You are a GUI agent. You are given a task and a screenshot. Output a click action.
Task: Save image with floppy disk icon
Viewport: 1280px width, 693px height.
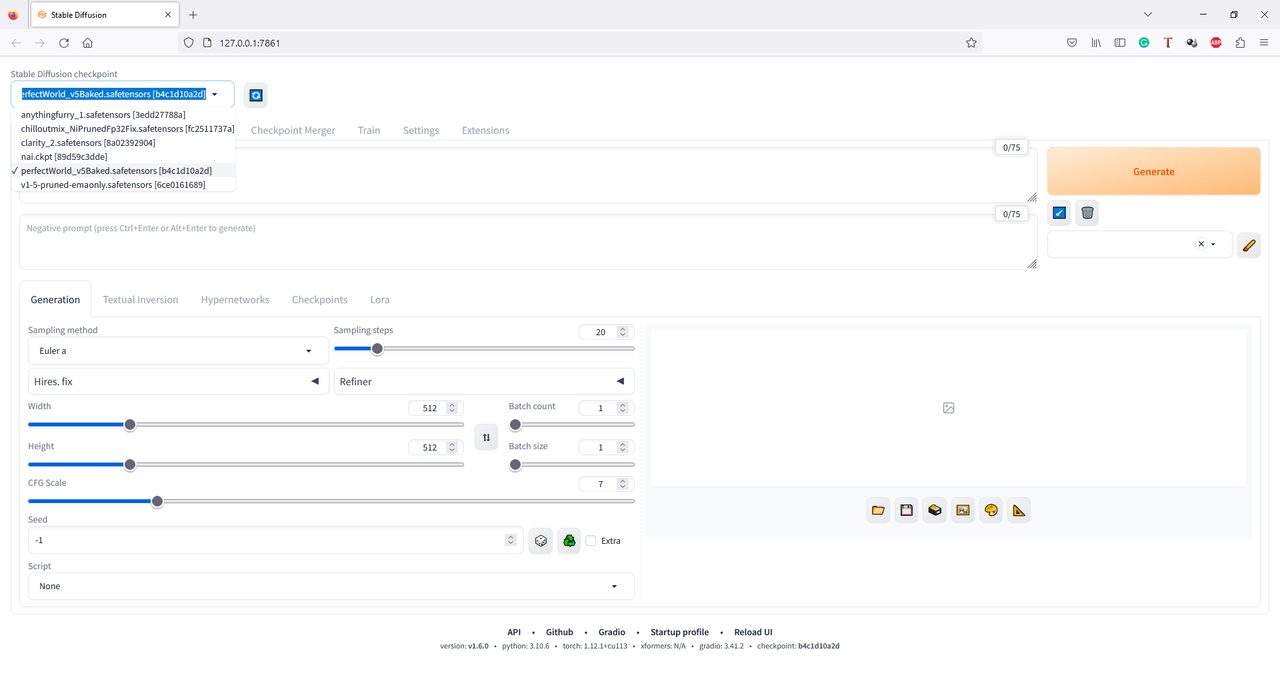906,510
